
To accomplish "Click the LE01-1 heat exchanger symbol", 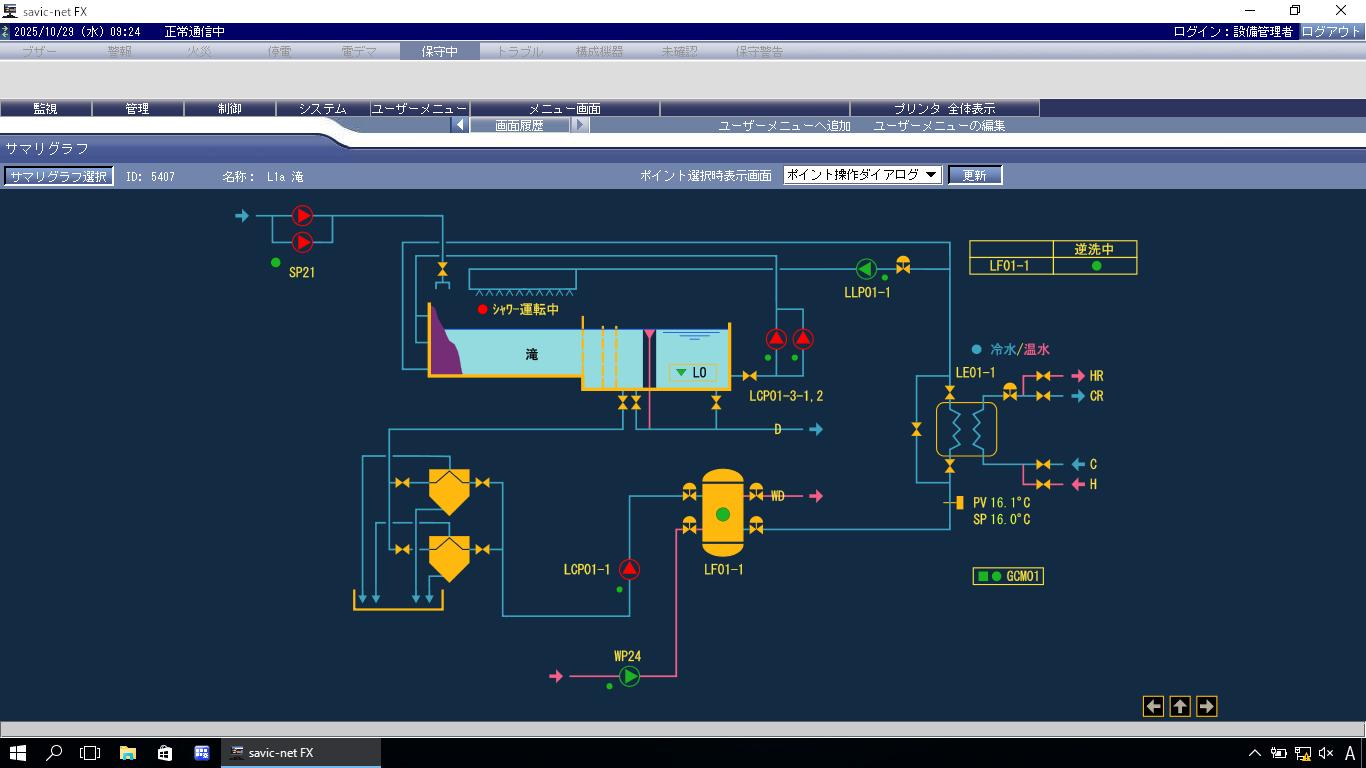I will coord(966,430).
